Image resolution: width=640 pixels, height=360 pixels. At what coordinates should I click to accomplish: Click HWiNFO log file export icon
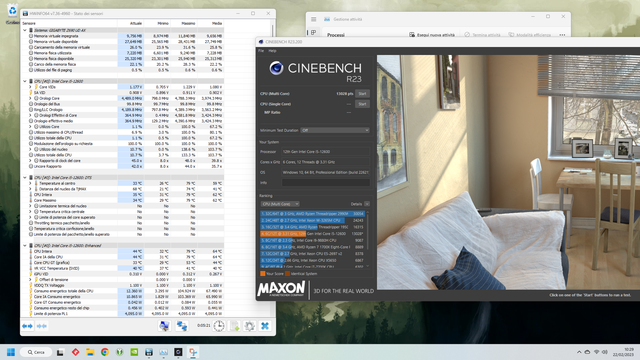click(235, 326)
